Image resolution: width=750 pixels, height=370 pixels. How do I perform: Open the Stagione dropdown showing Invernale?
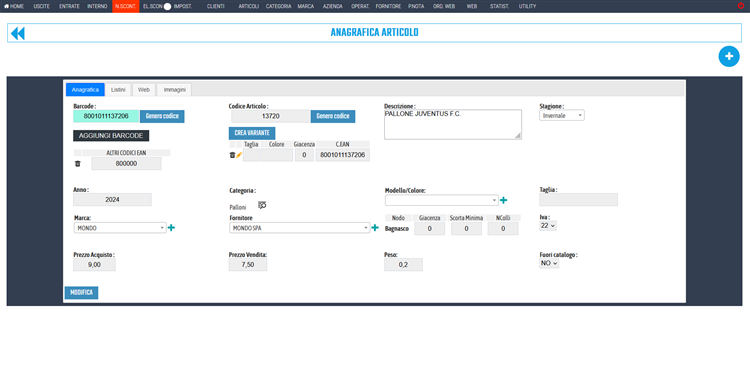point(562,115)
